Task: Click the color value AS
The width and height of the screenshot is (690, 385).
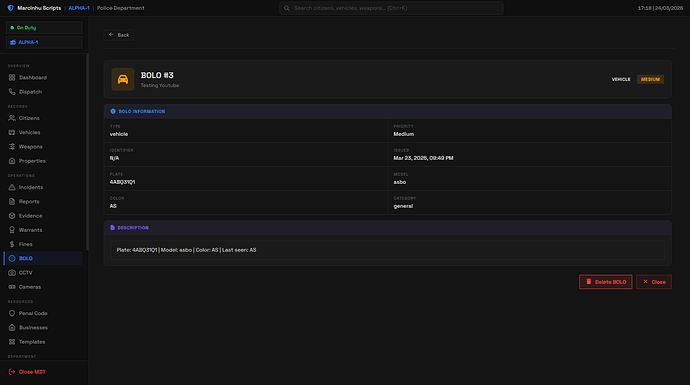Action: pyautogui.click(x=113, y=206)
